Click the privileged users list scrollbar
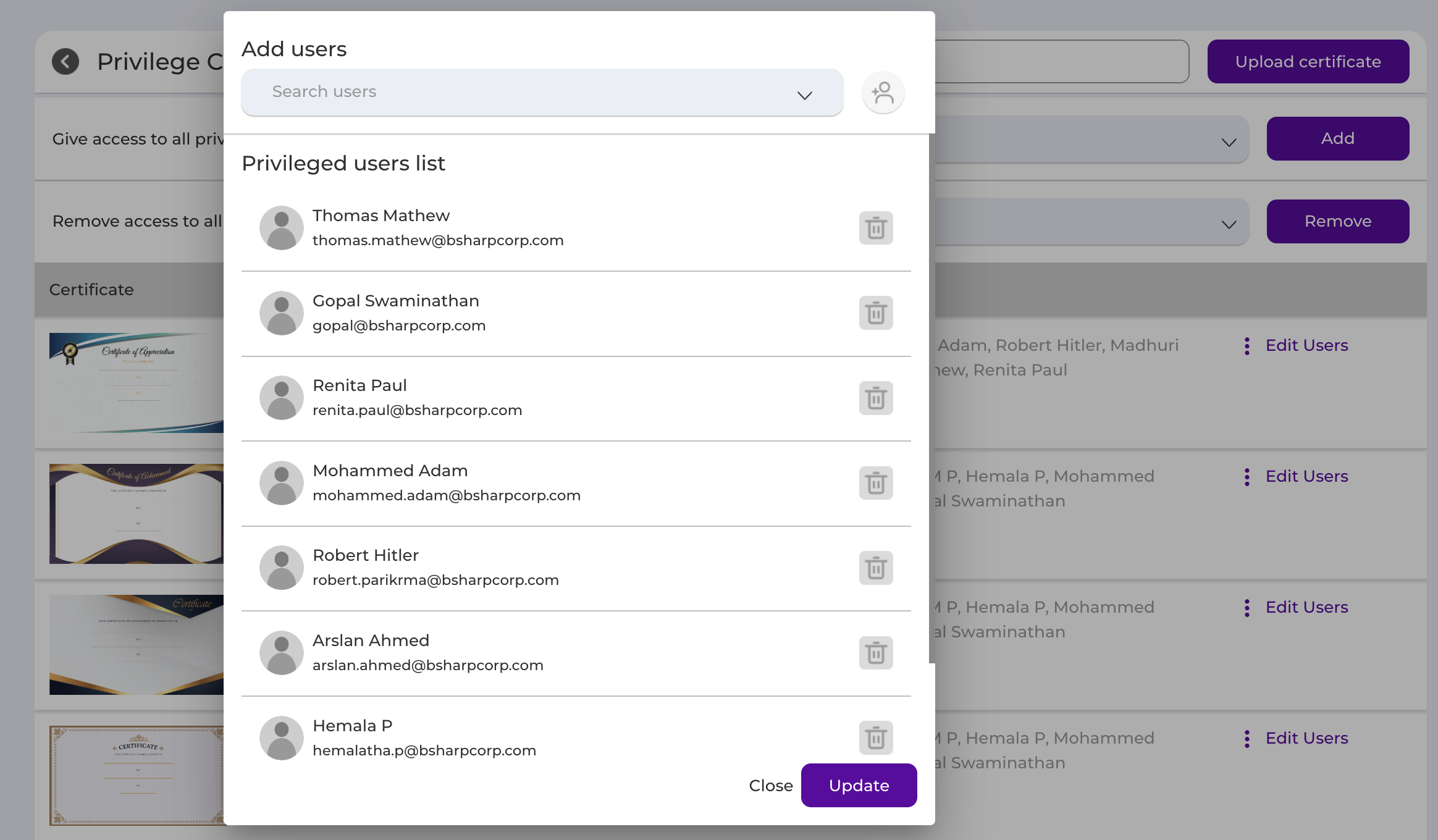This screenshot has height=840, width=1438. click(x=931, y=398)
